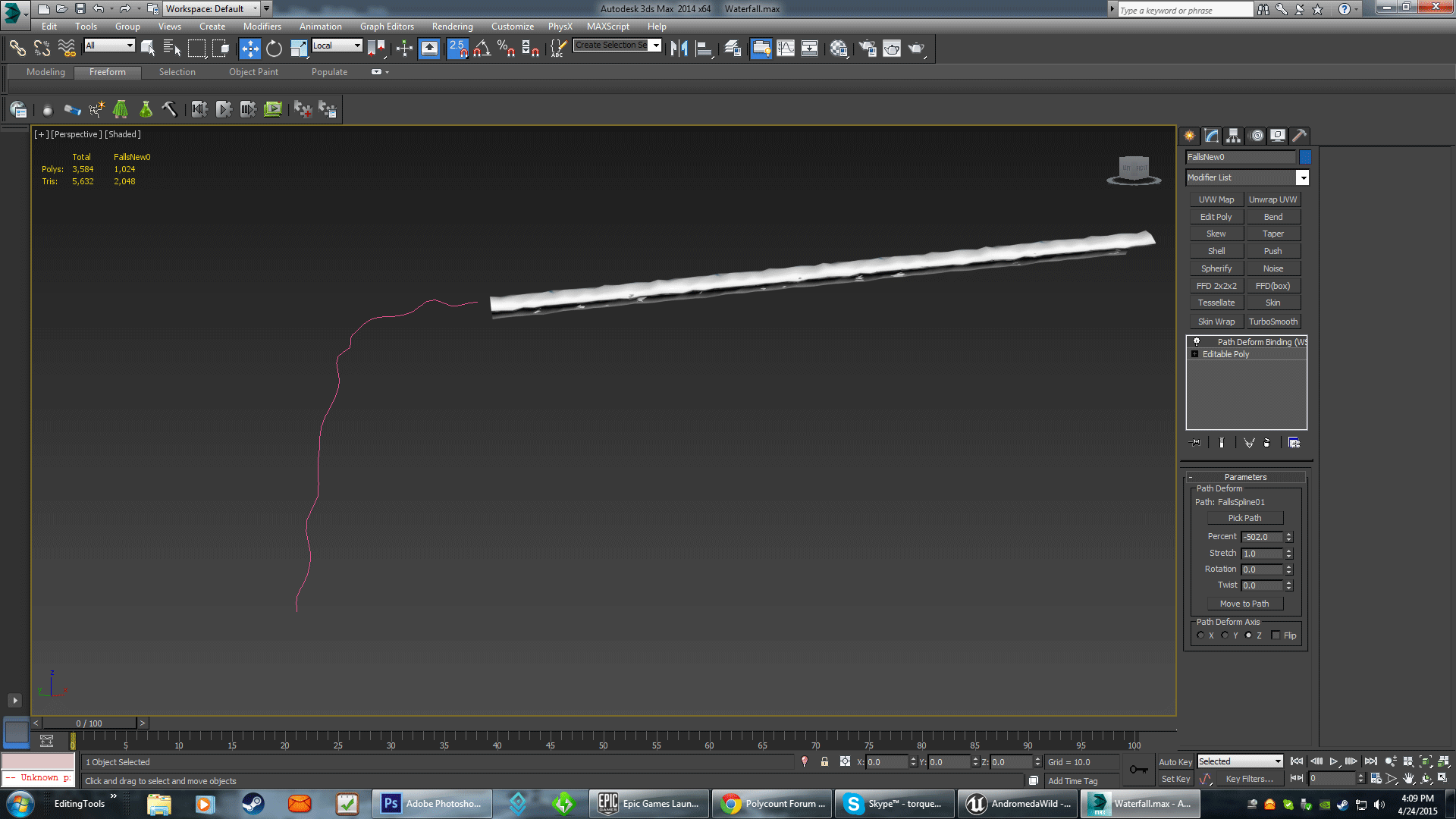Screen dimensions: 1456x819
Task: Open the ribbon options dropdown arrow
Action: (387, 72)
